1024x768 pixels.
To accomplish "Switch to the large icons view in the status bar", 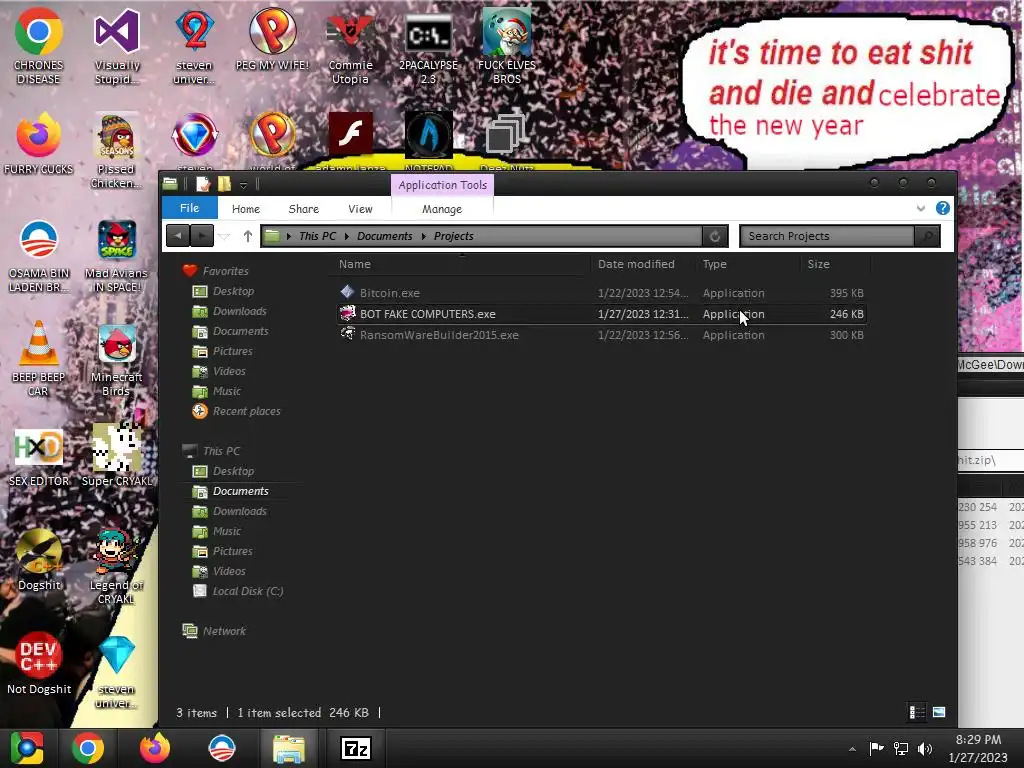I will tap(939, 712).
